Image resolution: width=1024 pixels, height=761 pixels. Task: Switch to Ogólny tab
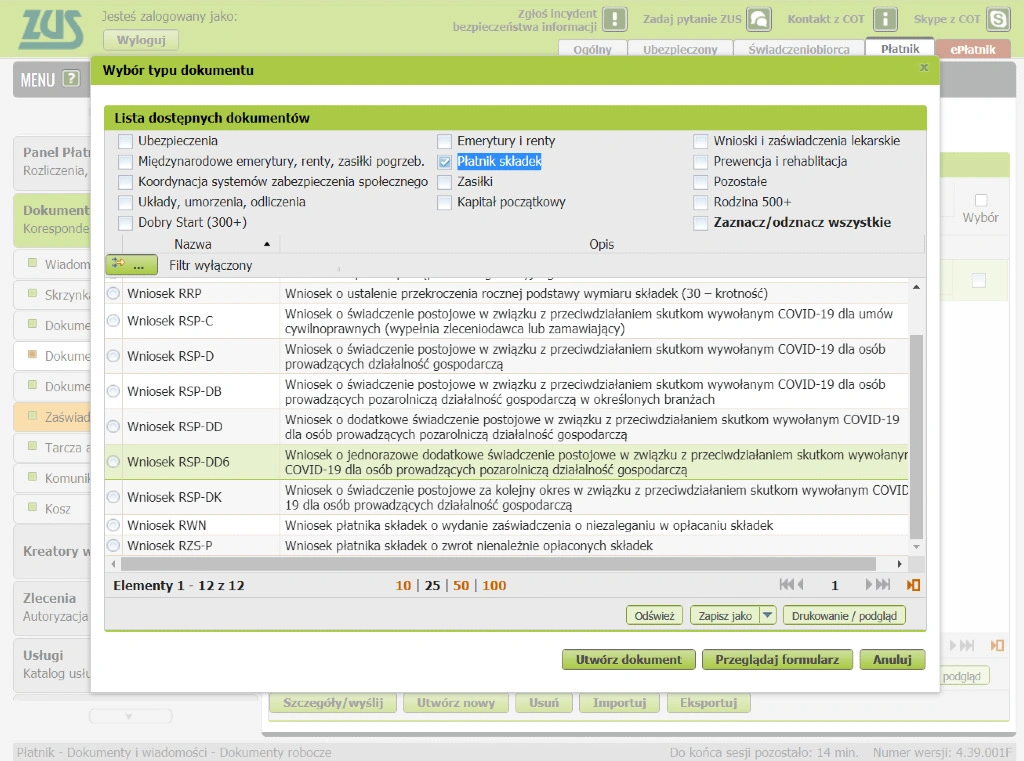pyautogui.click(x=592, y=49)
